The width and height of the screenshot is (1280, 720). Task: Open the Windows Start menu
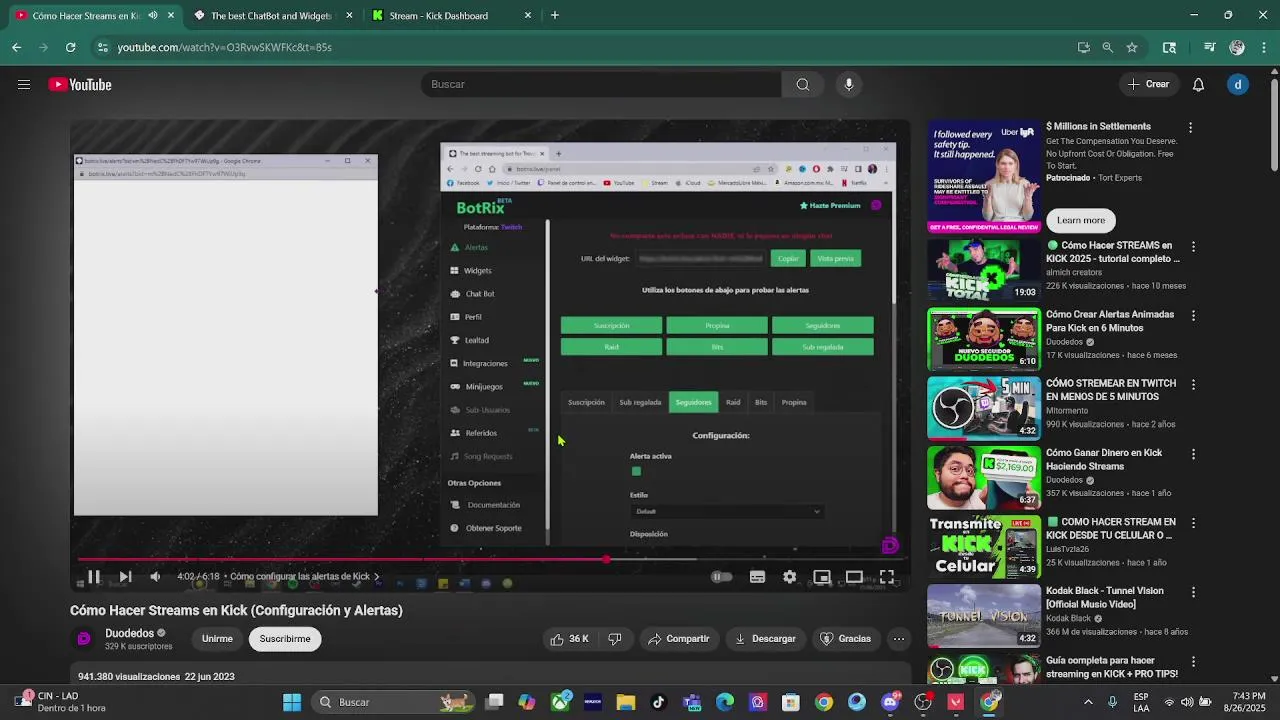point(292,702)
